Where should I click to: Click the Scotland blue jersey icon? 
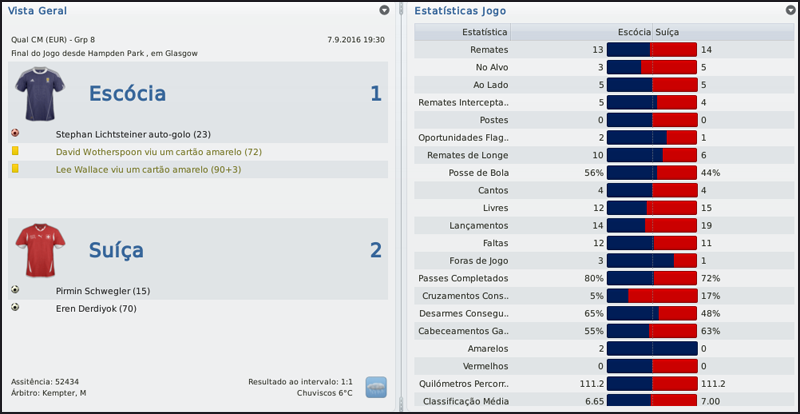(x=38, y=93)
